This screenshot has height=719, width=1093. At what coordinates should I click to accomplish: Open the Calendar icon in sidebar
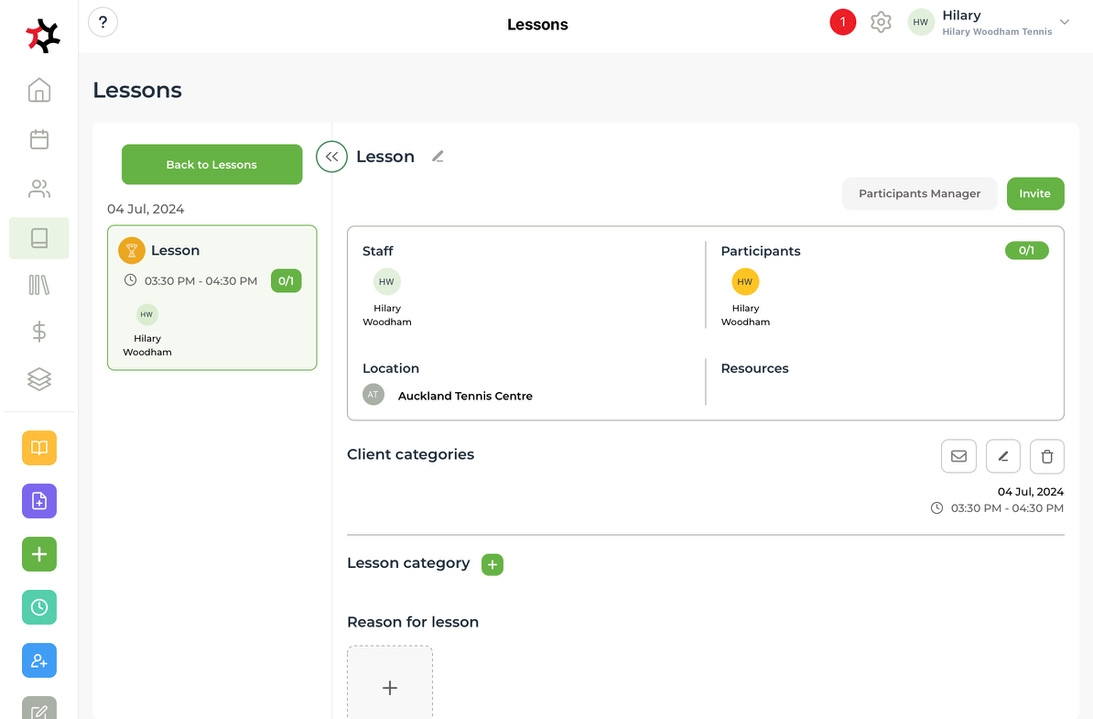click(39, 139)
